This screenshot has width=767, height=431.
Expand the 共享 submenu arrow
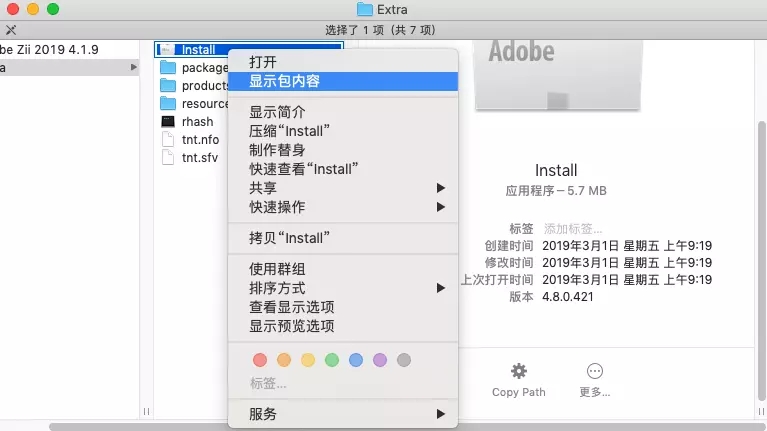point(441,188)
